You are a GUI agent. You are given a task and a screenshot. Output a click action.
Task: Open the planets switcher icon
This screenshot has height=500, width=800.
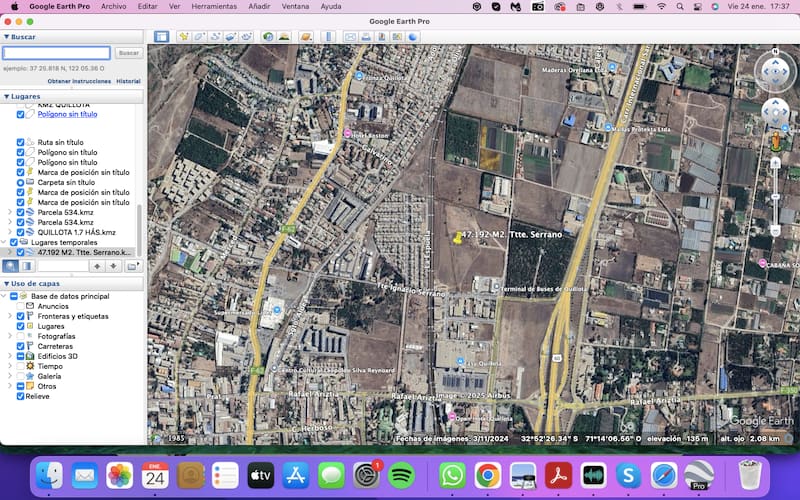coord(306,37)
